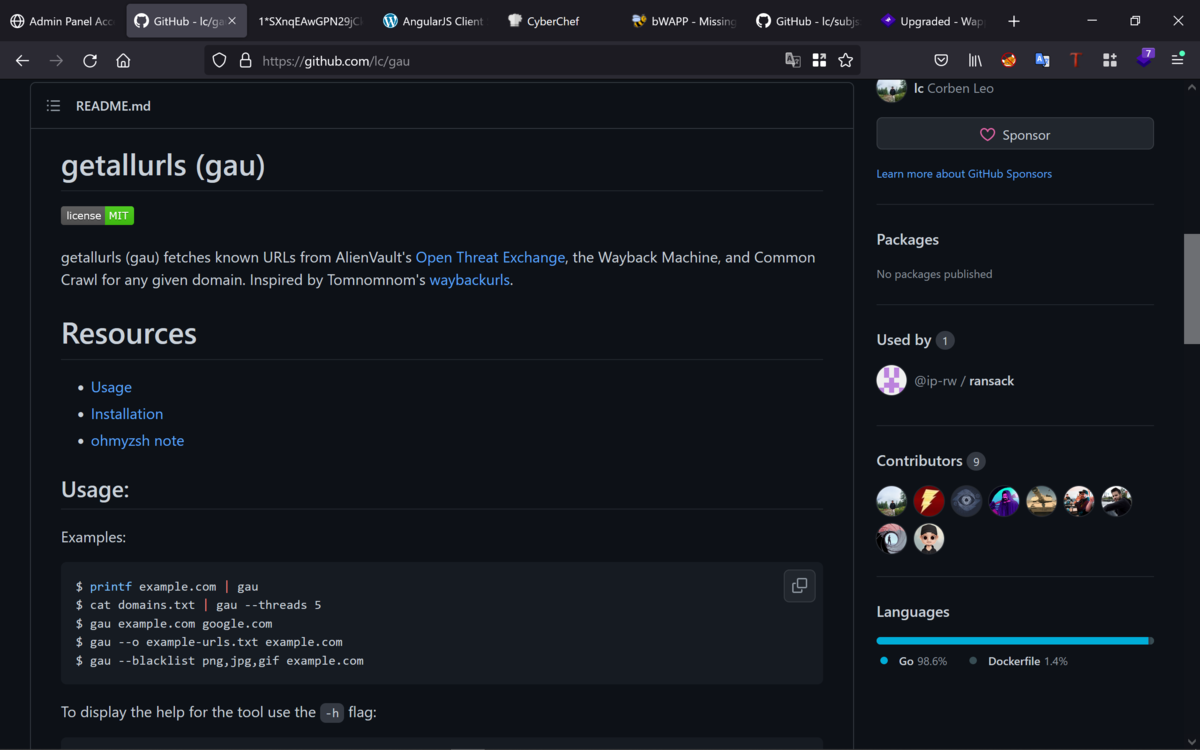Switch to the bWAPP - Missing tab

coord(684,21)
